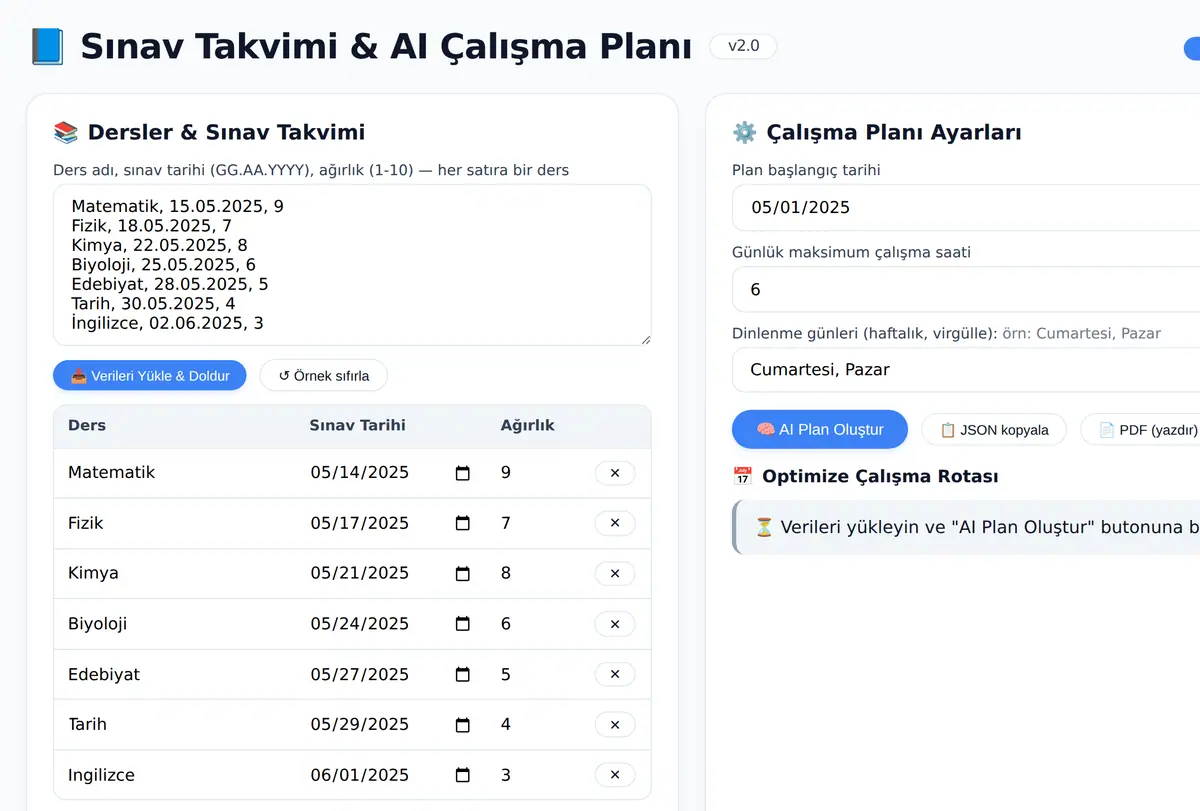
Task: Click Kimya exam date 05/21/2025
Action: tap(360, 574)
